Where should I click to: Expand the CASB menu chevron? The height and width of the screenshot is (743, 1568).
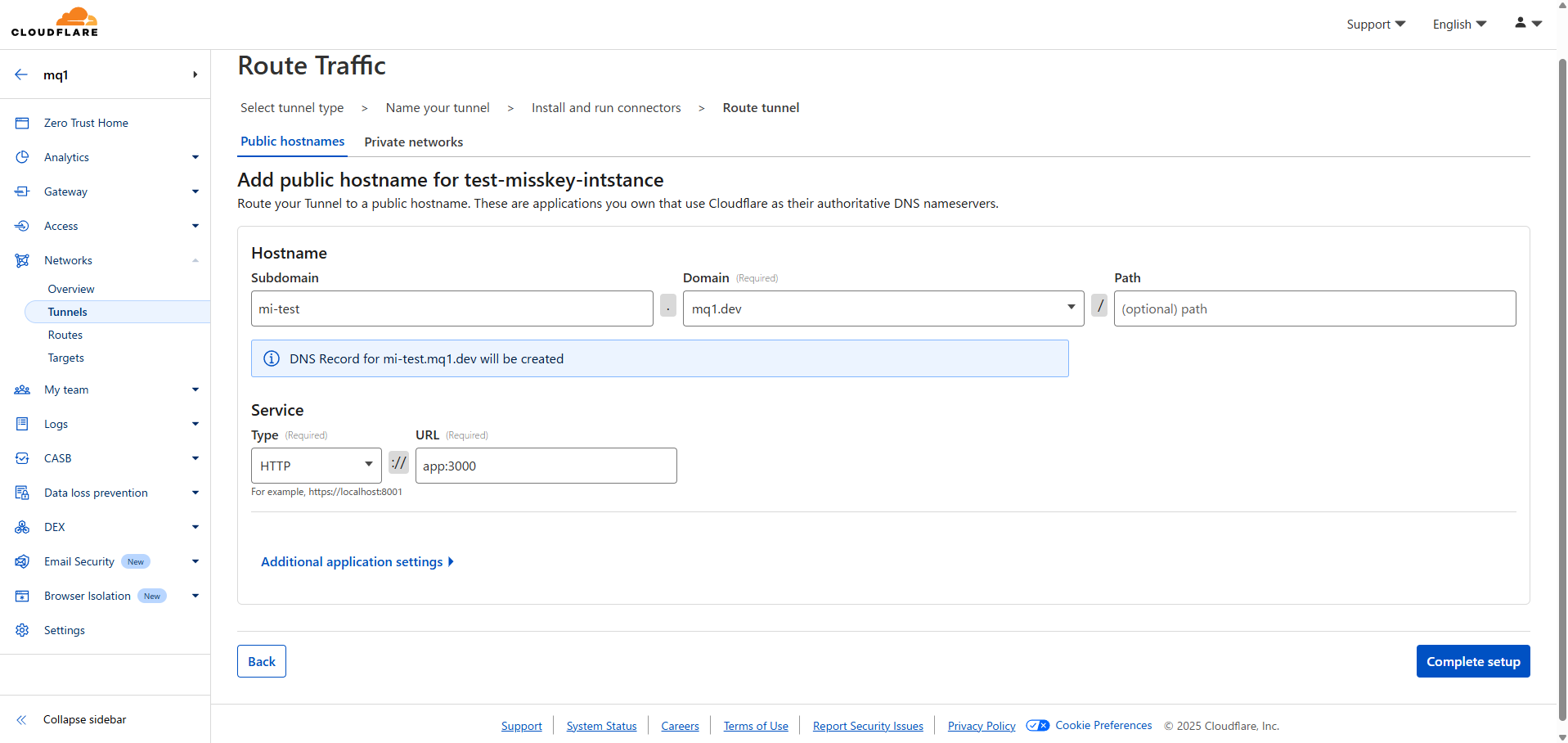[x=195, y=458]
